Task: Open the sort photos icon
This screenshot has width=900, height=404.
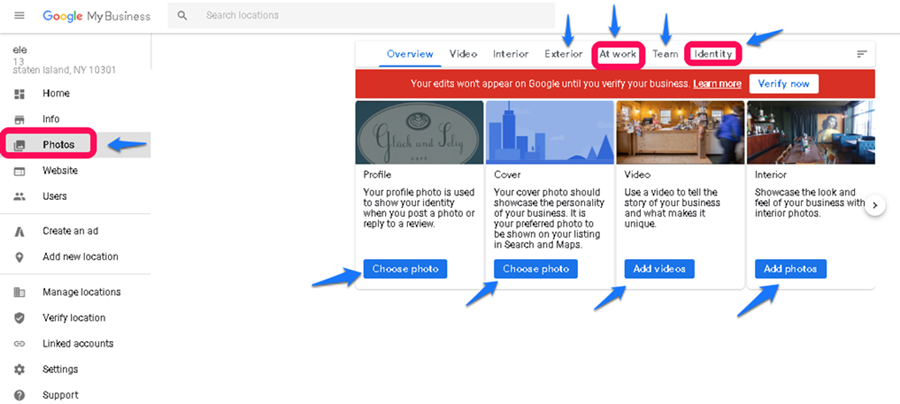Action: [862, 54]
